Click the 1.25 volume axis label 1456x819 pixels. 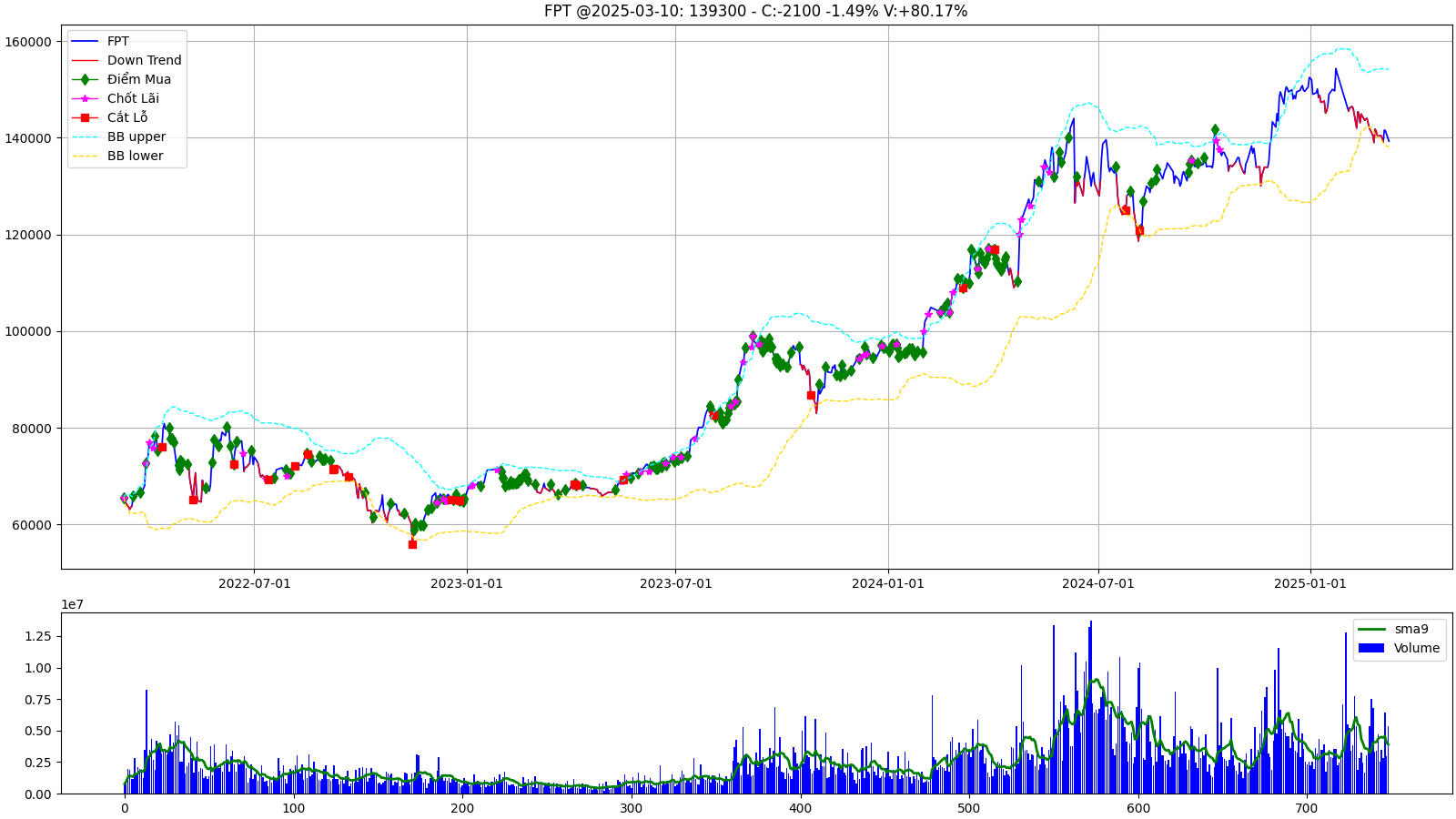[37, 636]
